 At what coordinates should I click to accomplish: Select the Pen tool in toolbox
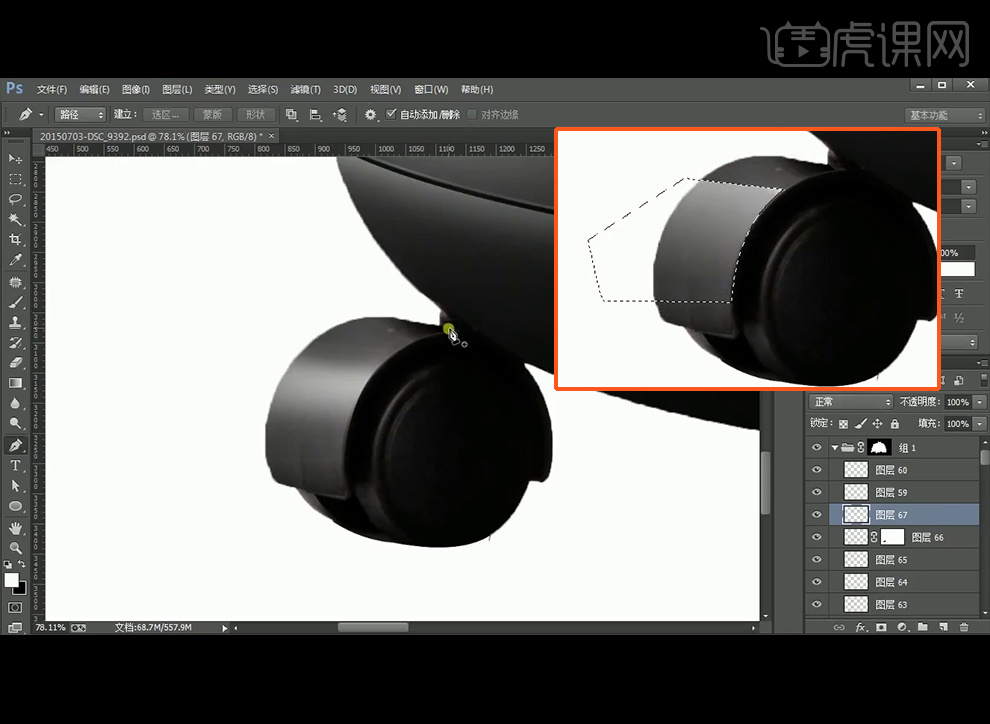(x=15, y=446)
